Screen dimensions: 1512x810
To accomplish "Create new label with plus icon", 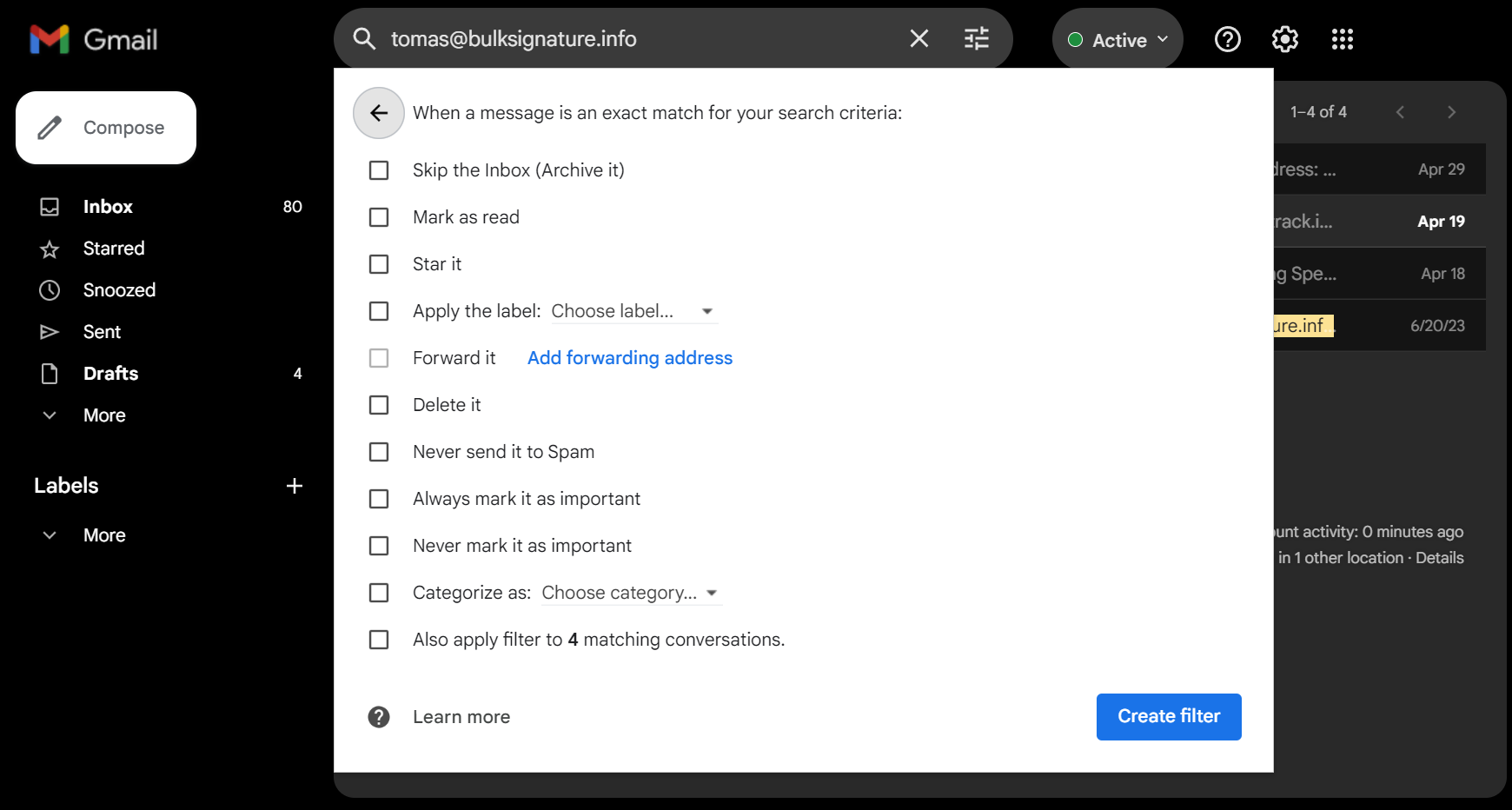I will coord(295,486).
